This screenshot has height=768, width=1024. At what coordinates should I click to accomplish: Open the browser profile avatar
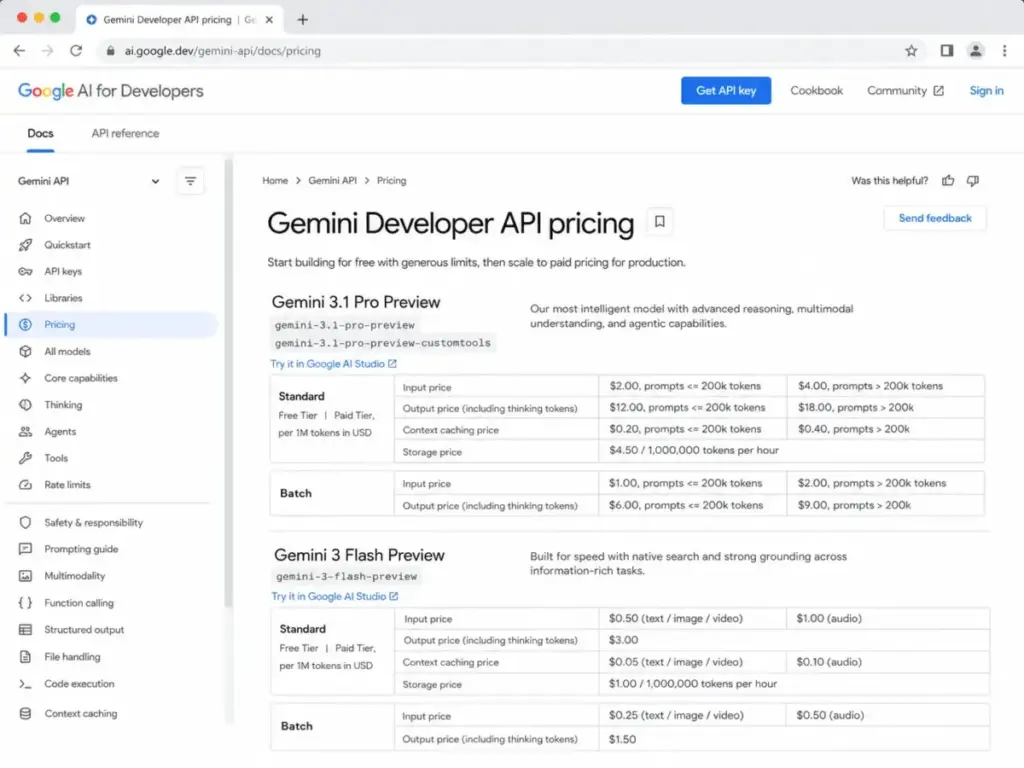(976, 50)
